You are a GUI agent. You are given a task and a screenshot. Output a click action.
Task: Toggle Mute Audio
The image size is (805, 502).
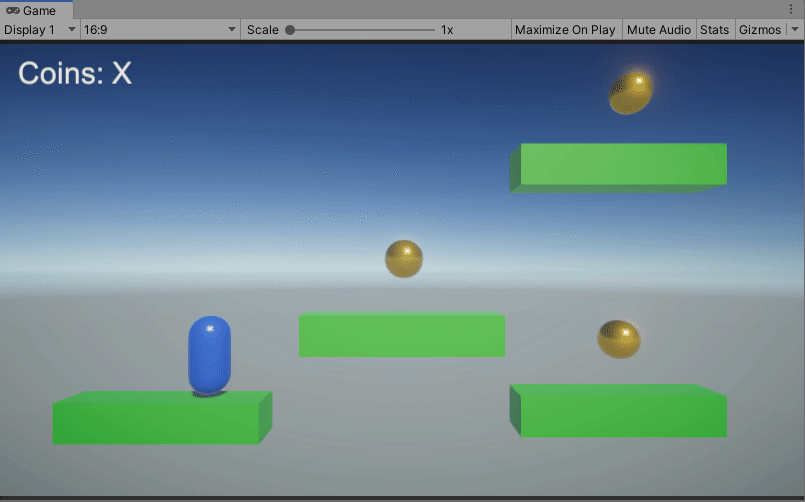point(659,30)
